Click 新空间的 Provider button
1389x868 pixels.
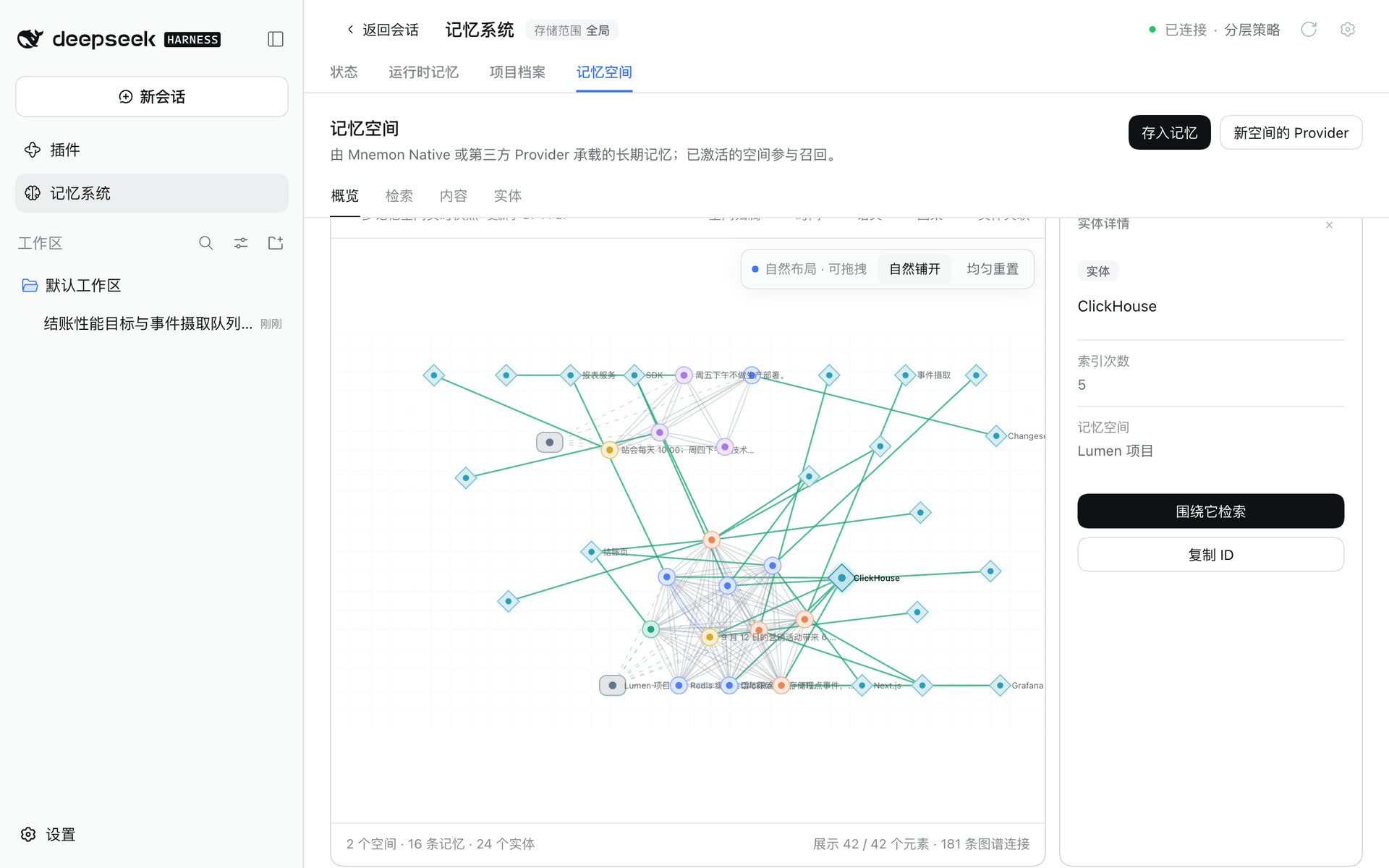point(1291,132)
